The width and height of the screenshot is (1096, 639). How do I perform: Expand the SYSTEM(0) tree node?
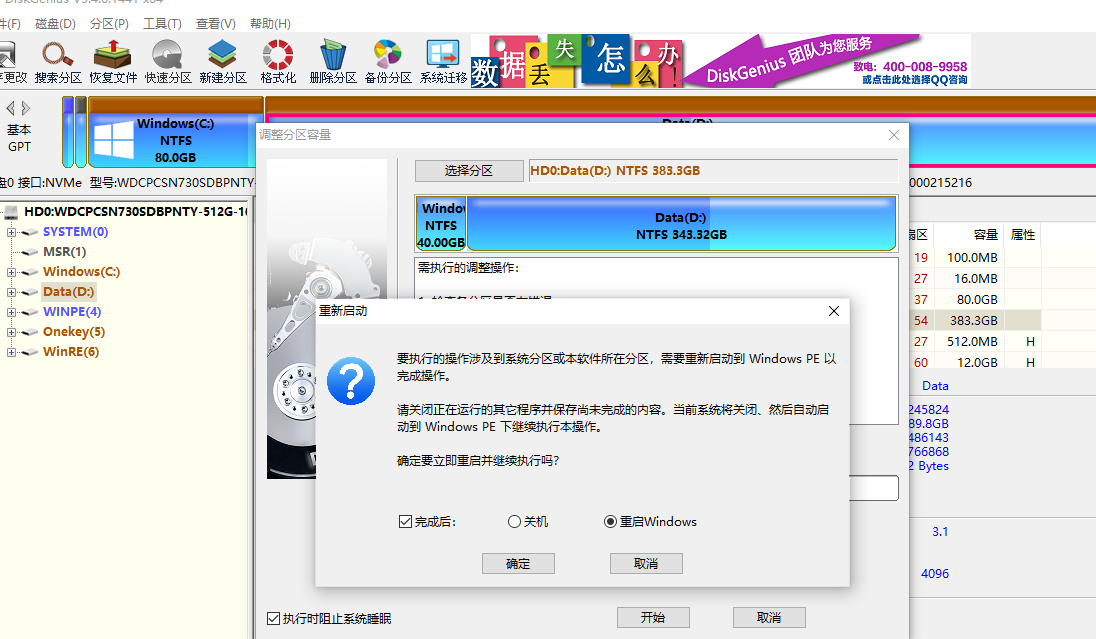click(x=12, y=232)
